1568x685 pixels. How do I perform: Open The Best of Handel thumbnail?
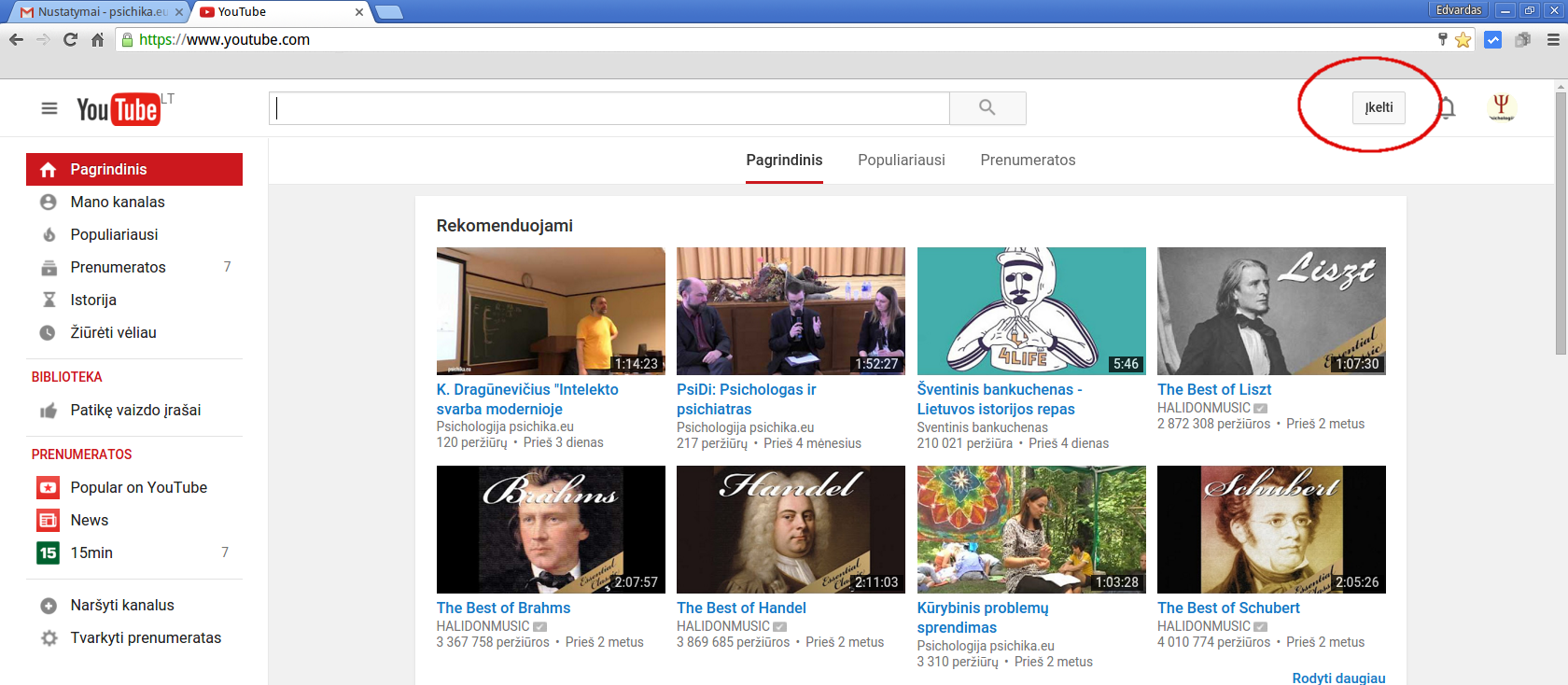click(791, 529)
